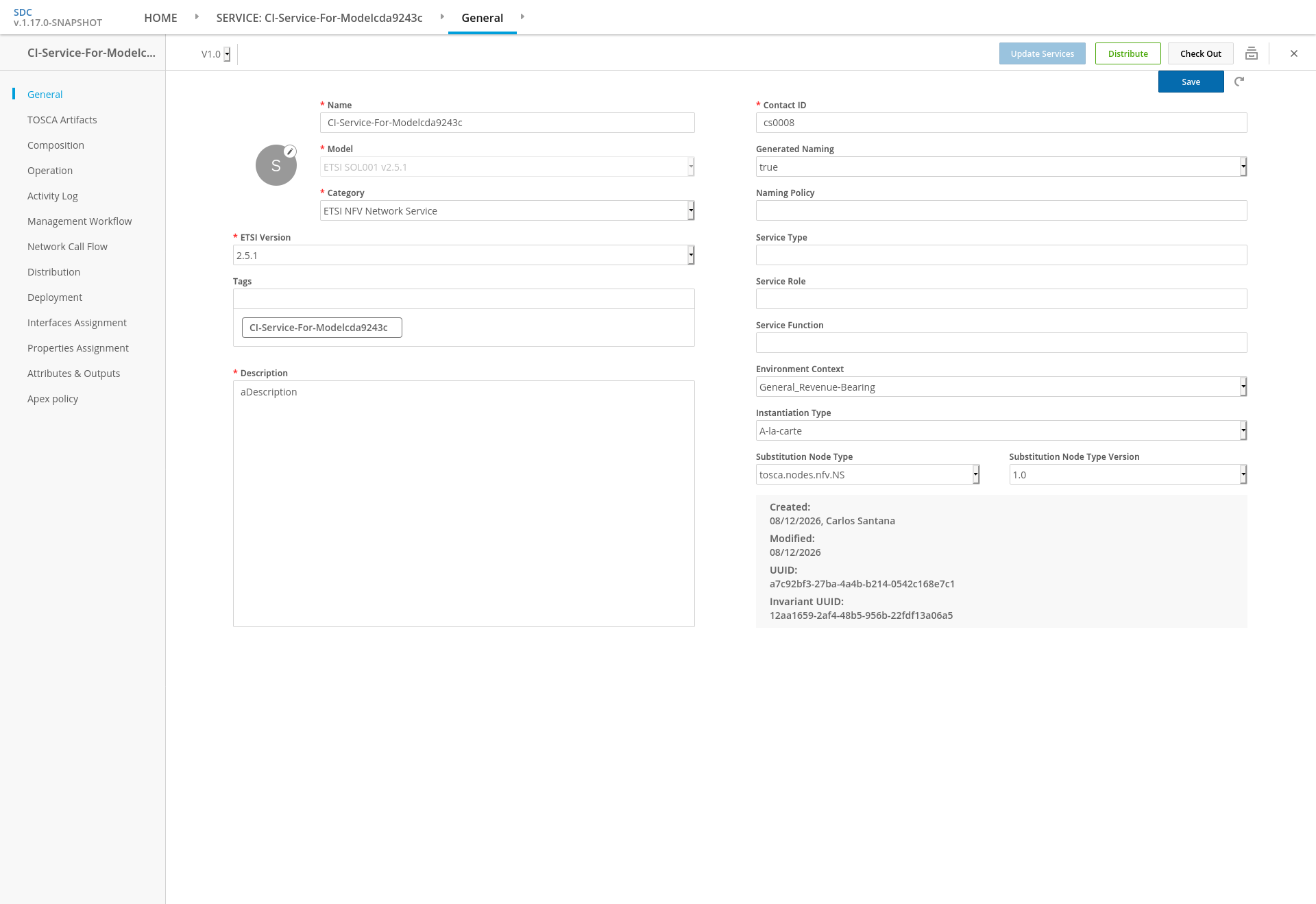The height and width of the screenshot is (904, 1316).
Task: Open the Instantiation Type dropdown
Action: 1001,430
